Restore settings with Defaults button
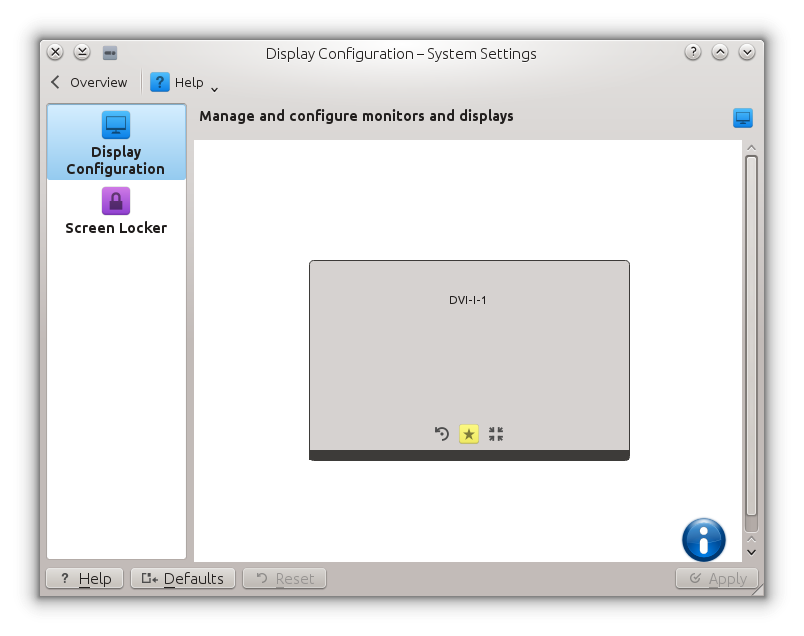804x636 pixels. (x=183, y=578)
